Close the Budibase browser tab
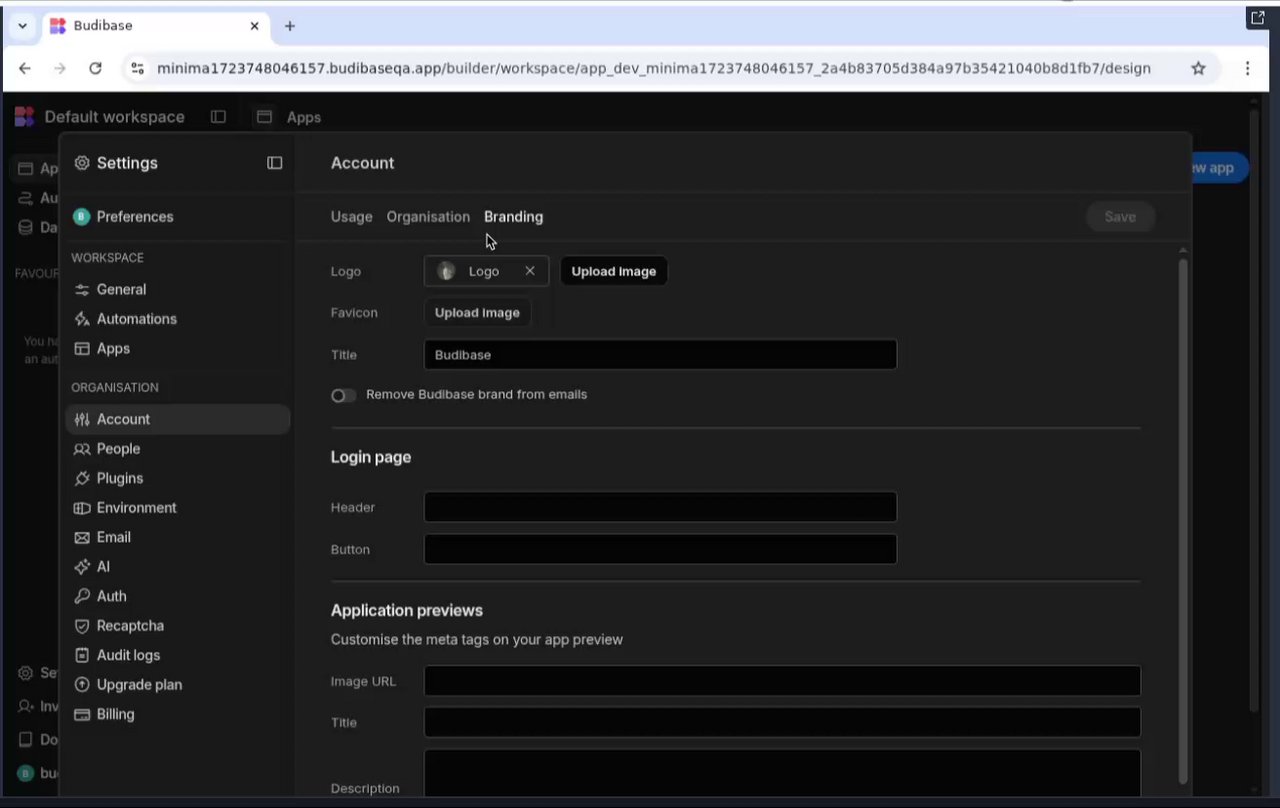Image resolution: width=1280 pixels, height=808 pixels. (x=254, y=26)
